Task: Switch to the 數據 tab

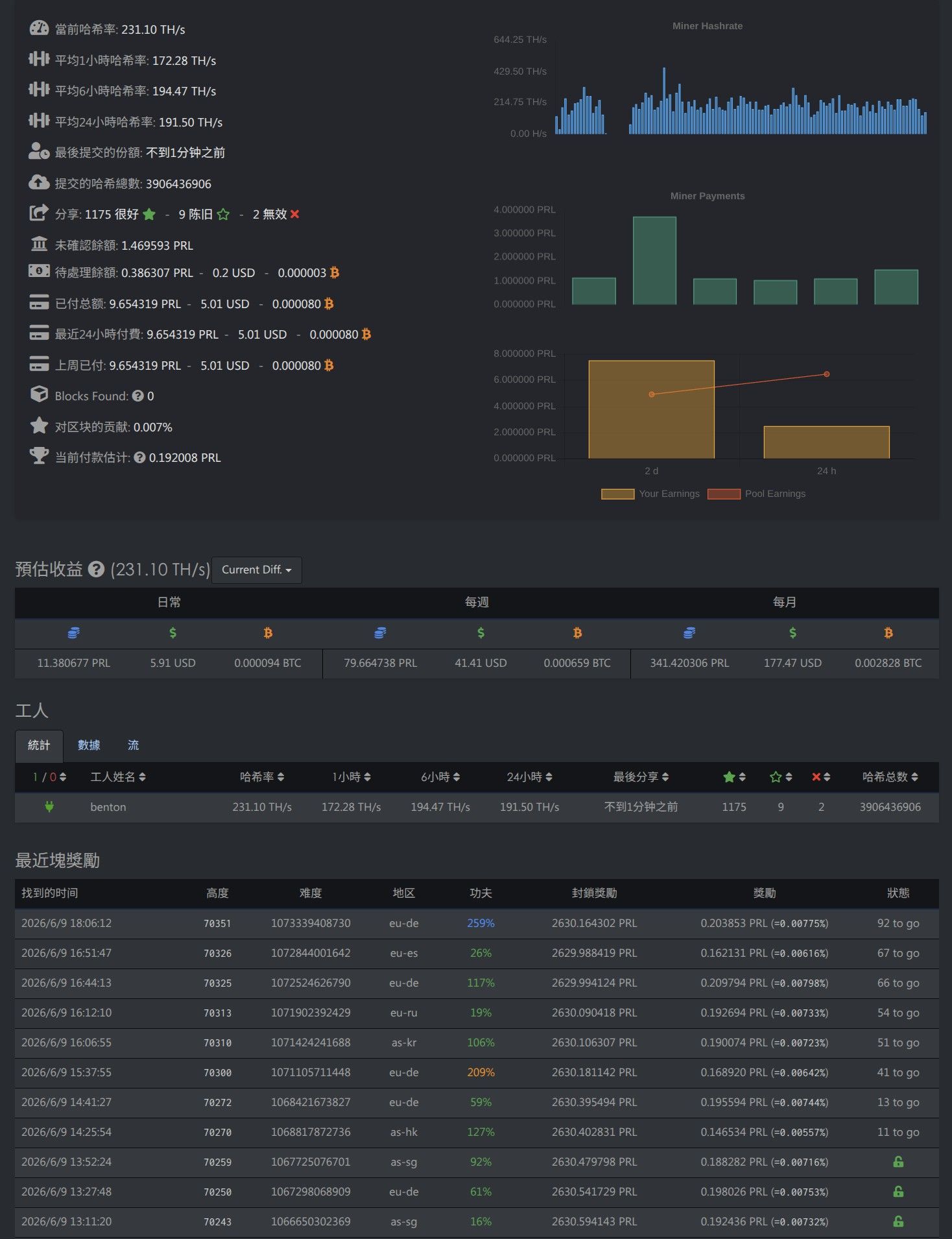Action: pyautogui.click(x=89, y=745)
